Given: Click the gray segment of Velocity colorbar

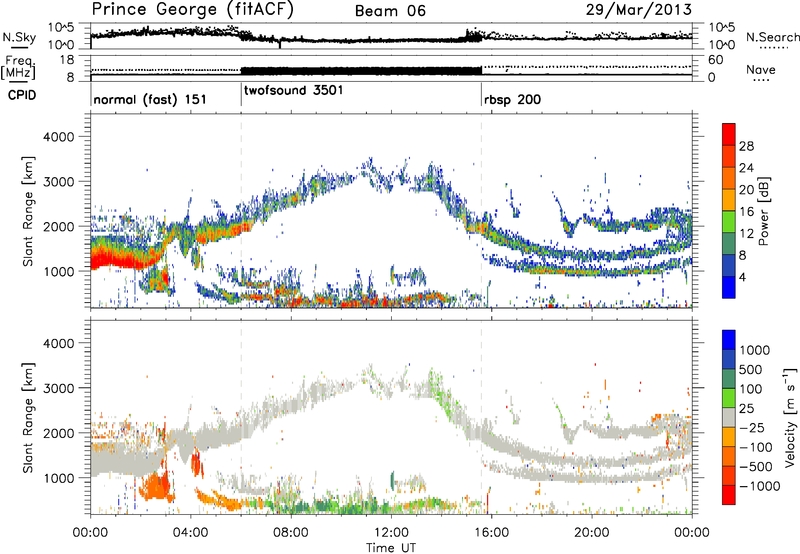Looking at the screenshot, I should 729,417.
